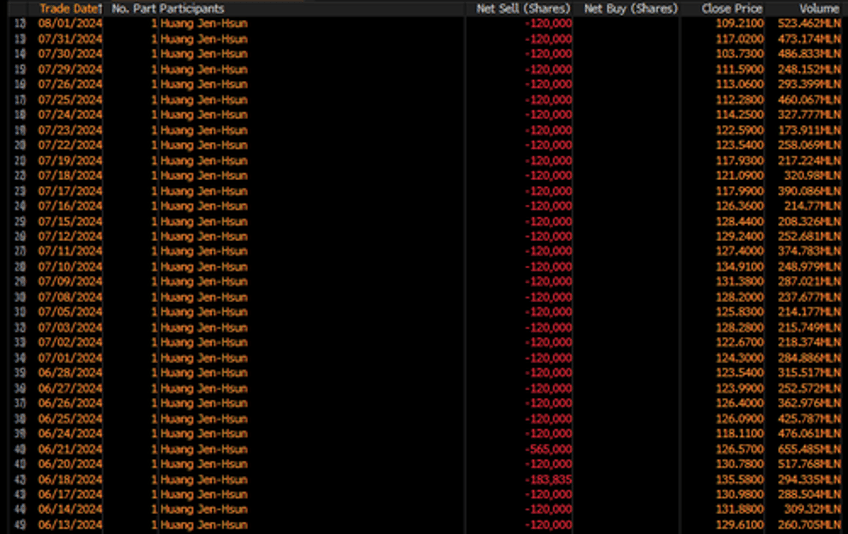Click volume 173.911MLN
Image resolution: width=848 pixels, height=534 pixels.
[810, 130]
